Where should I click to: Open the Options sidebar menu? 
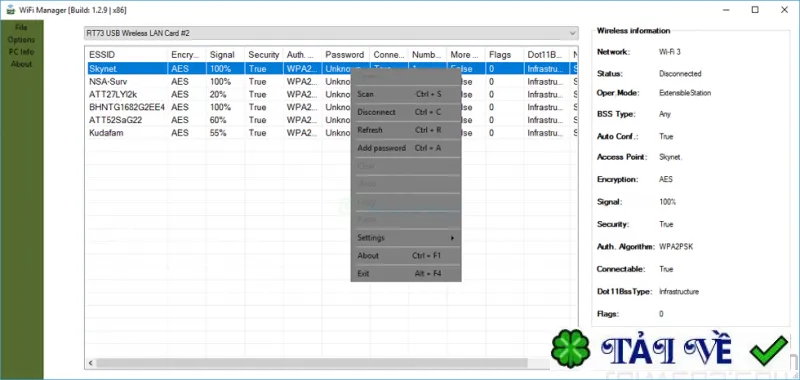[21, 40]
